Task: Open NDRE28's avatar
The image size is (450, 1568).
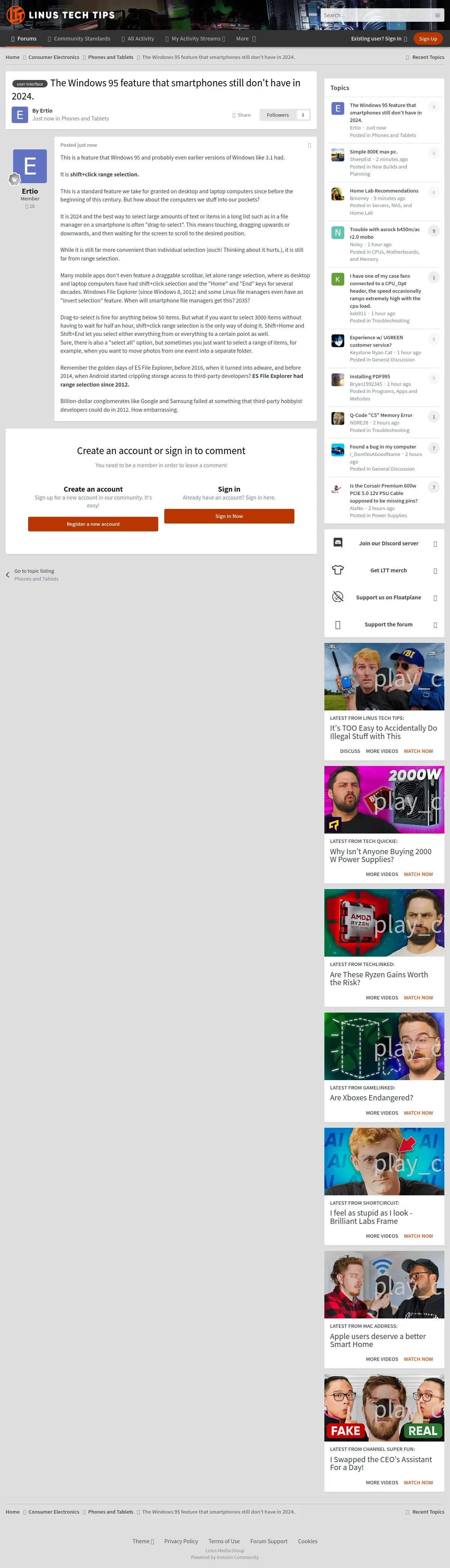Action: [x=337, y=418]
